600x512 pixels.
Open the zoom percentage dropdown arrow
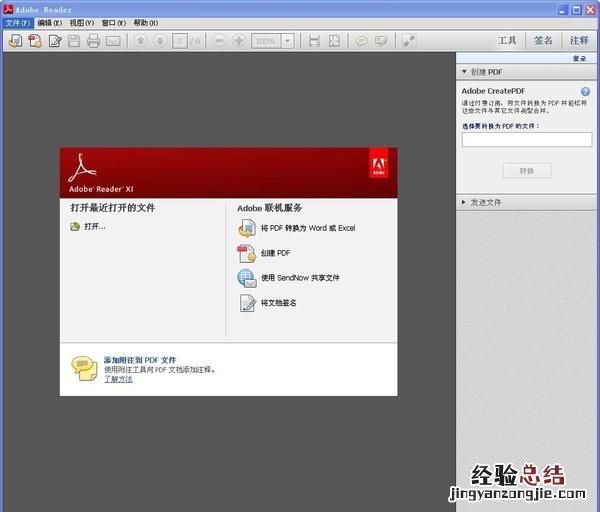click(x=288, y=41)
